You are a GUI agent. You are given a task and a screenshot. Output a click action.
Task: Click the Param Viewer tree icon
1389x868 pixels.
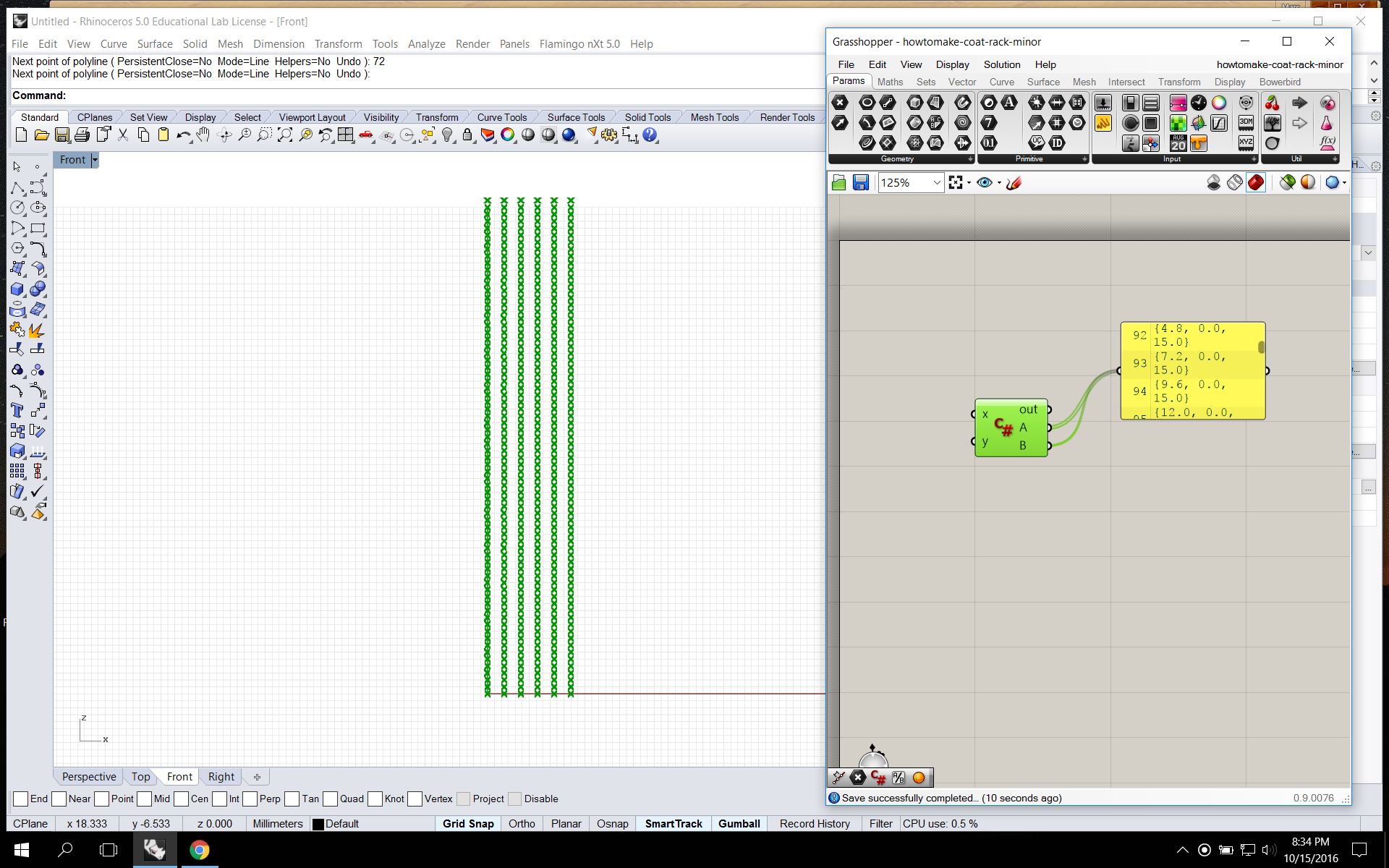(x=1272, y=123)
